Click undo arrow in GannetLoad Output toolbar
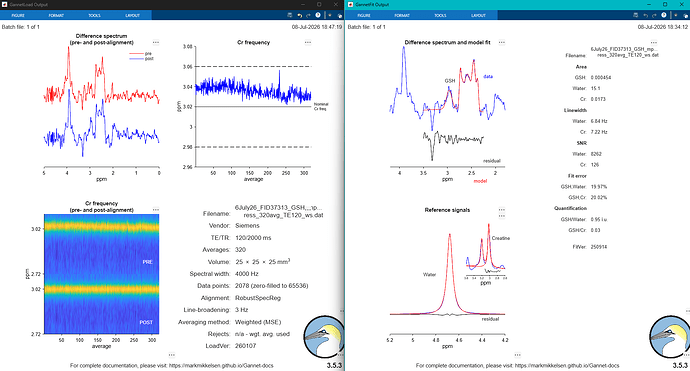 pos(300,15)
